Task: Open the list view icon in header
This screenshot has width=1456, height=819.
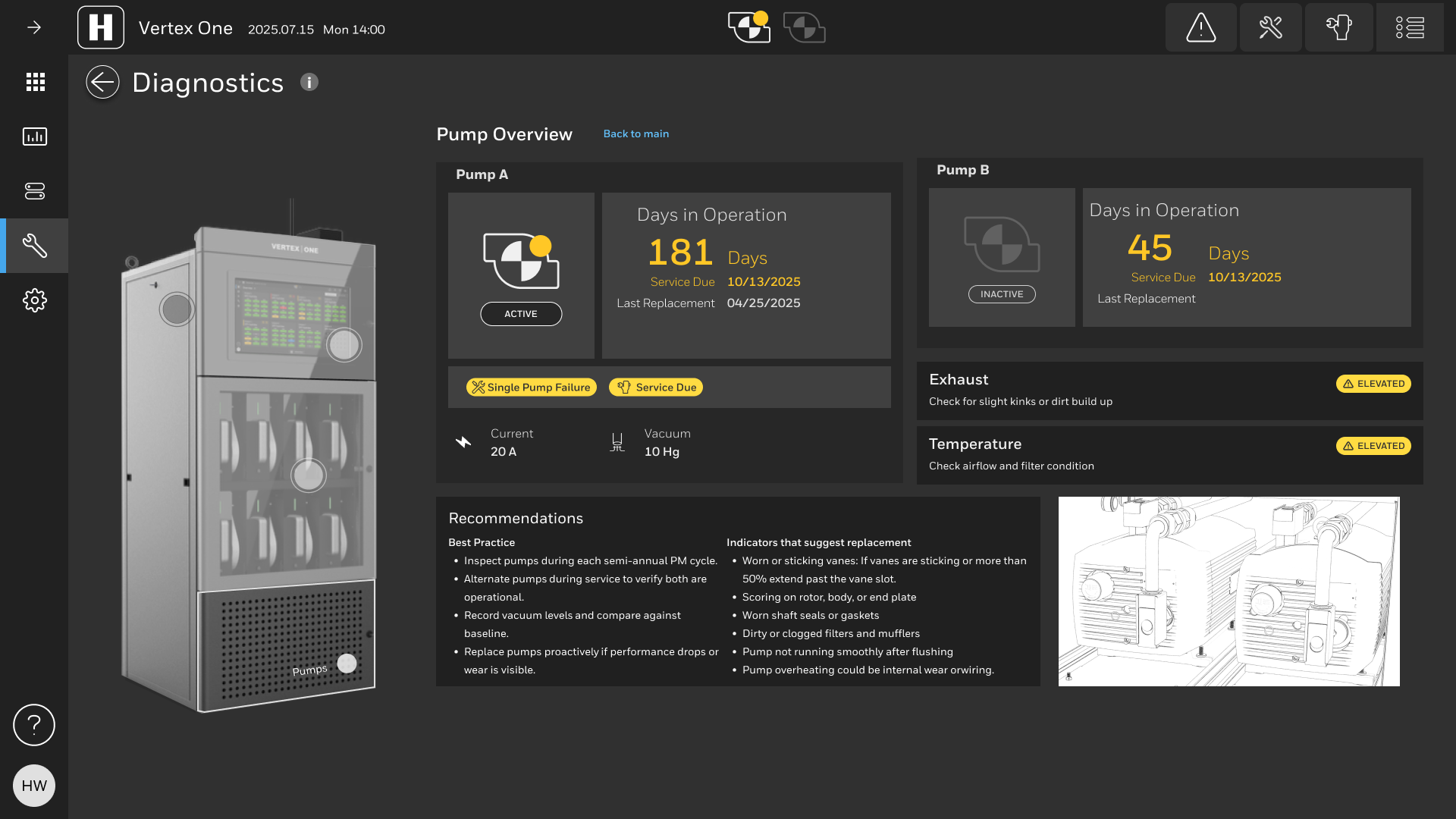Action: (x=1410, y=28)
